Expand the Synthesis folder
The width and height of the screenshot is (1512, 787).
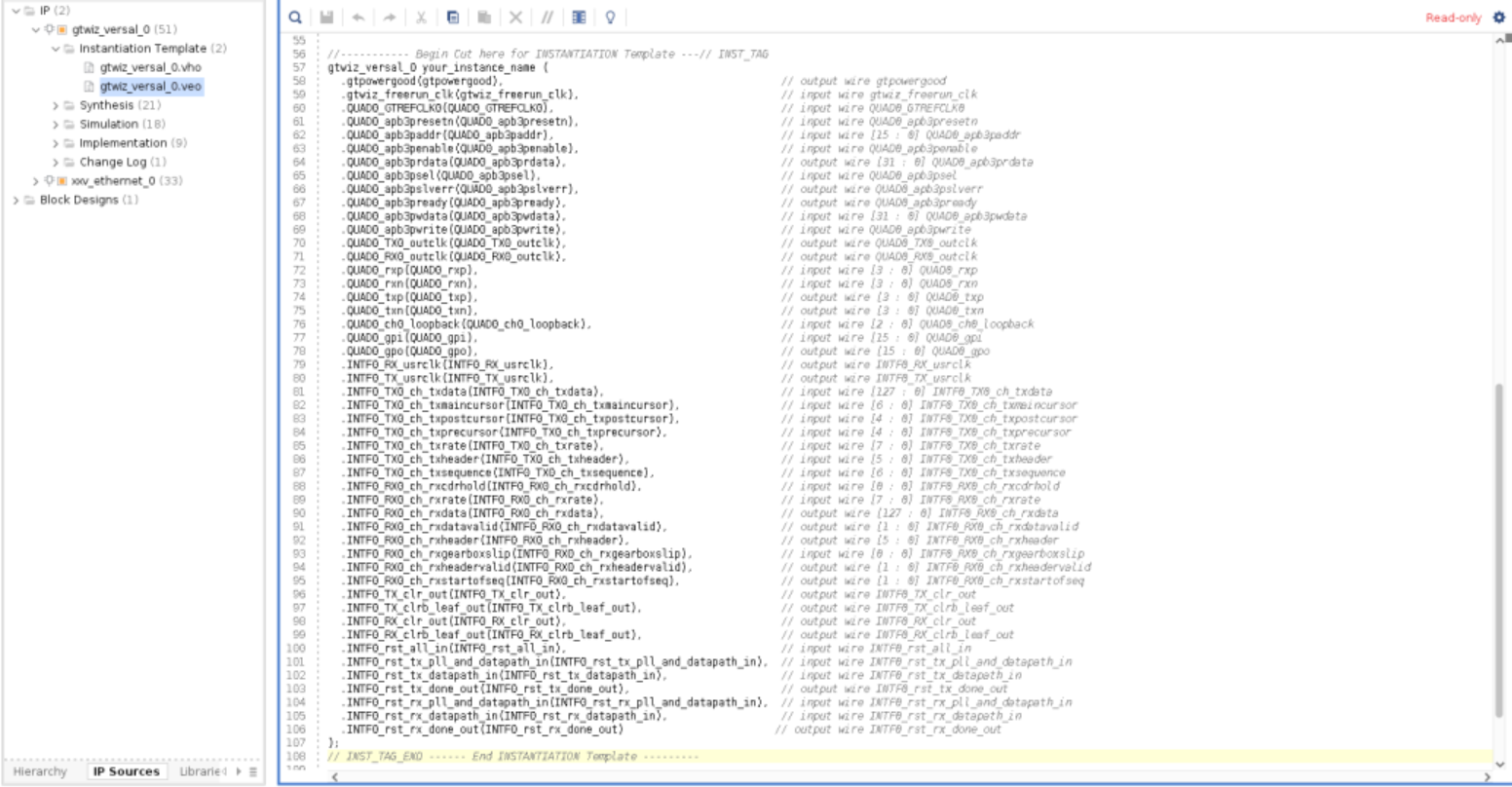pos(56,105)
